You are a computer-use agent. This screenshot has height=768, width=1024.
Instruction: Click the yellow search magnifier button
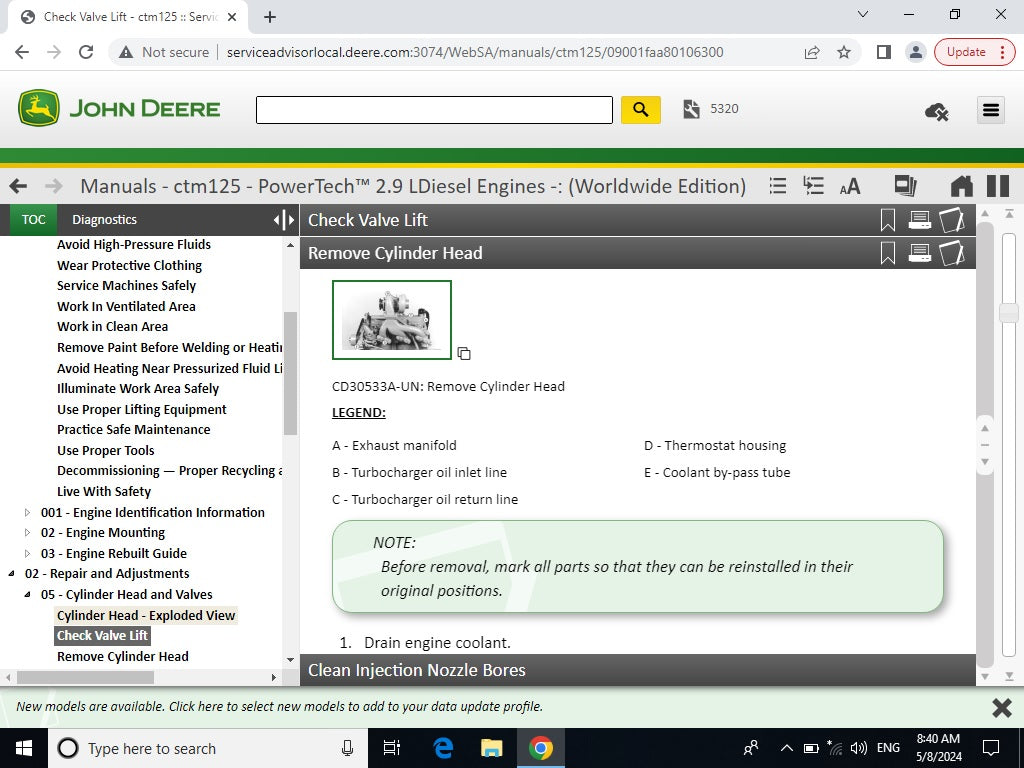(641, 109)
